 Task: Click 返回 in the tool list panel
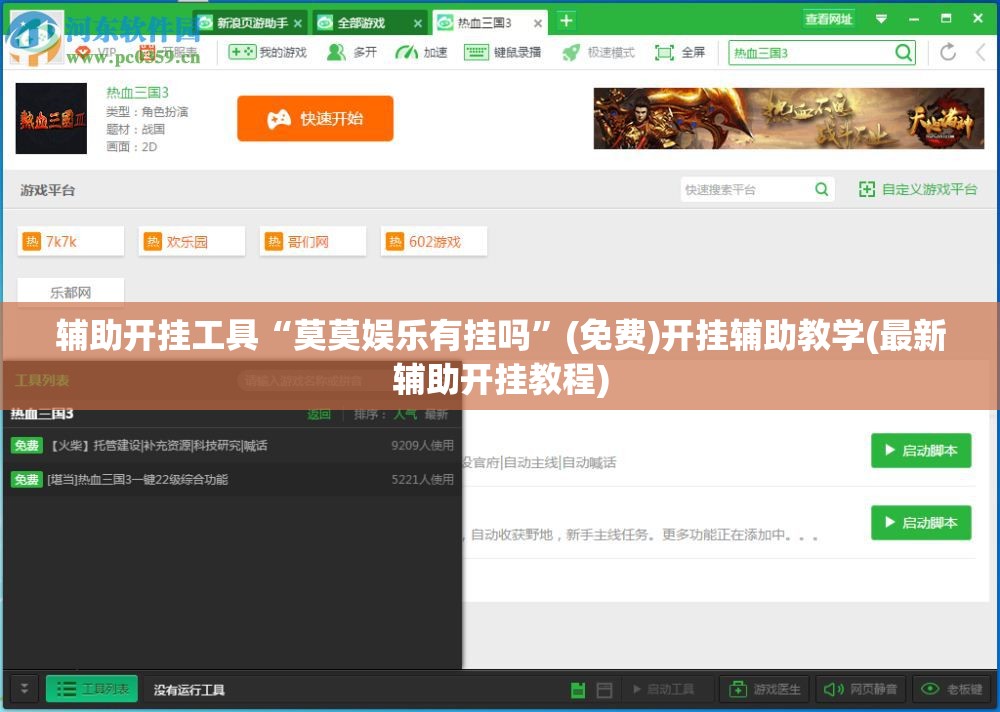pos(319,415)
